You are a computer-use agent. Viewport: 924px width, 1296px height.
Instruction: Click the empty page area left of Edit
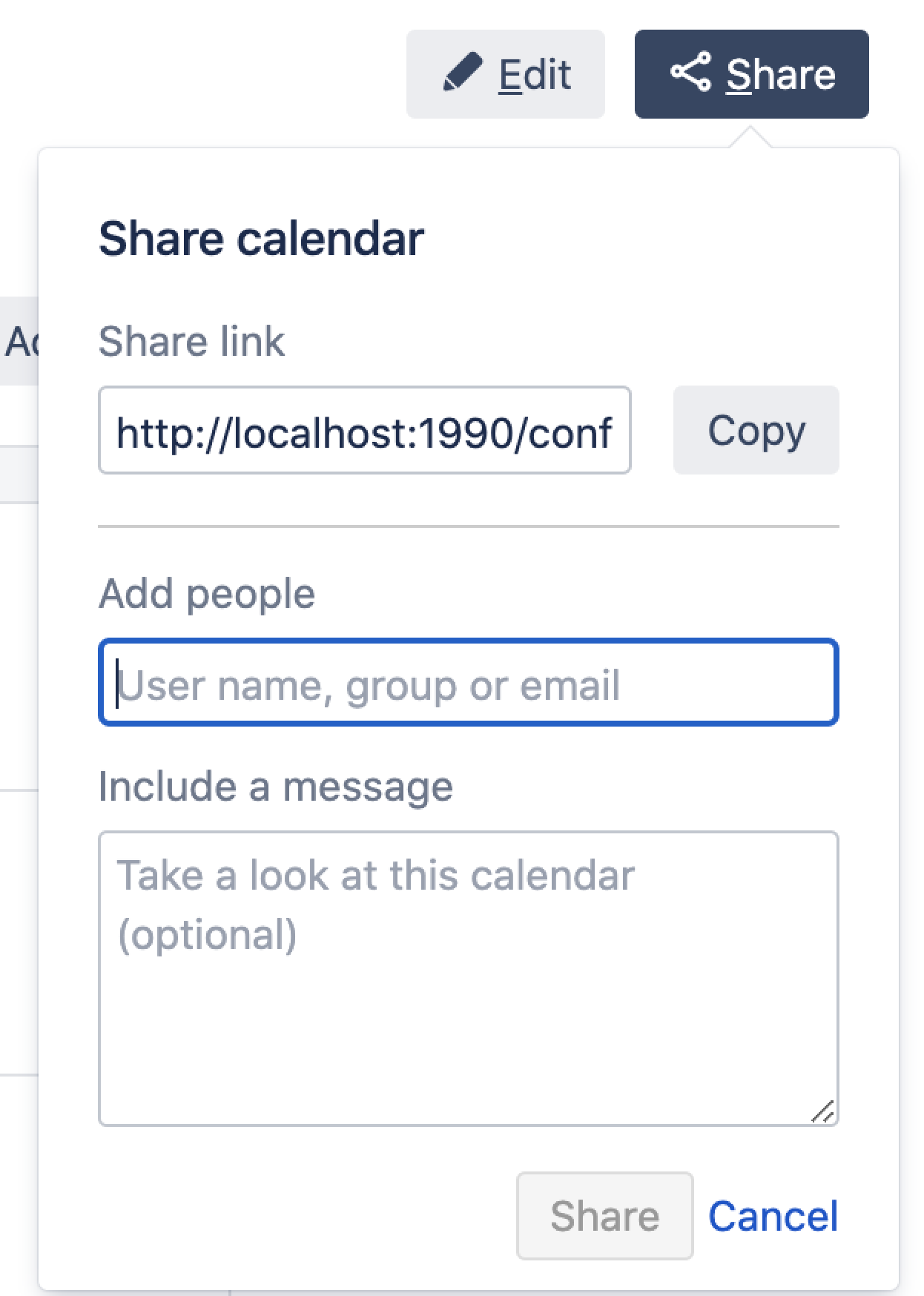[200, 74]
